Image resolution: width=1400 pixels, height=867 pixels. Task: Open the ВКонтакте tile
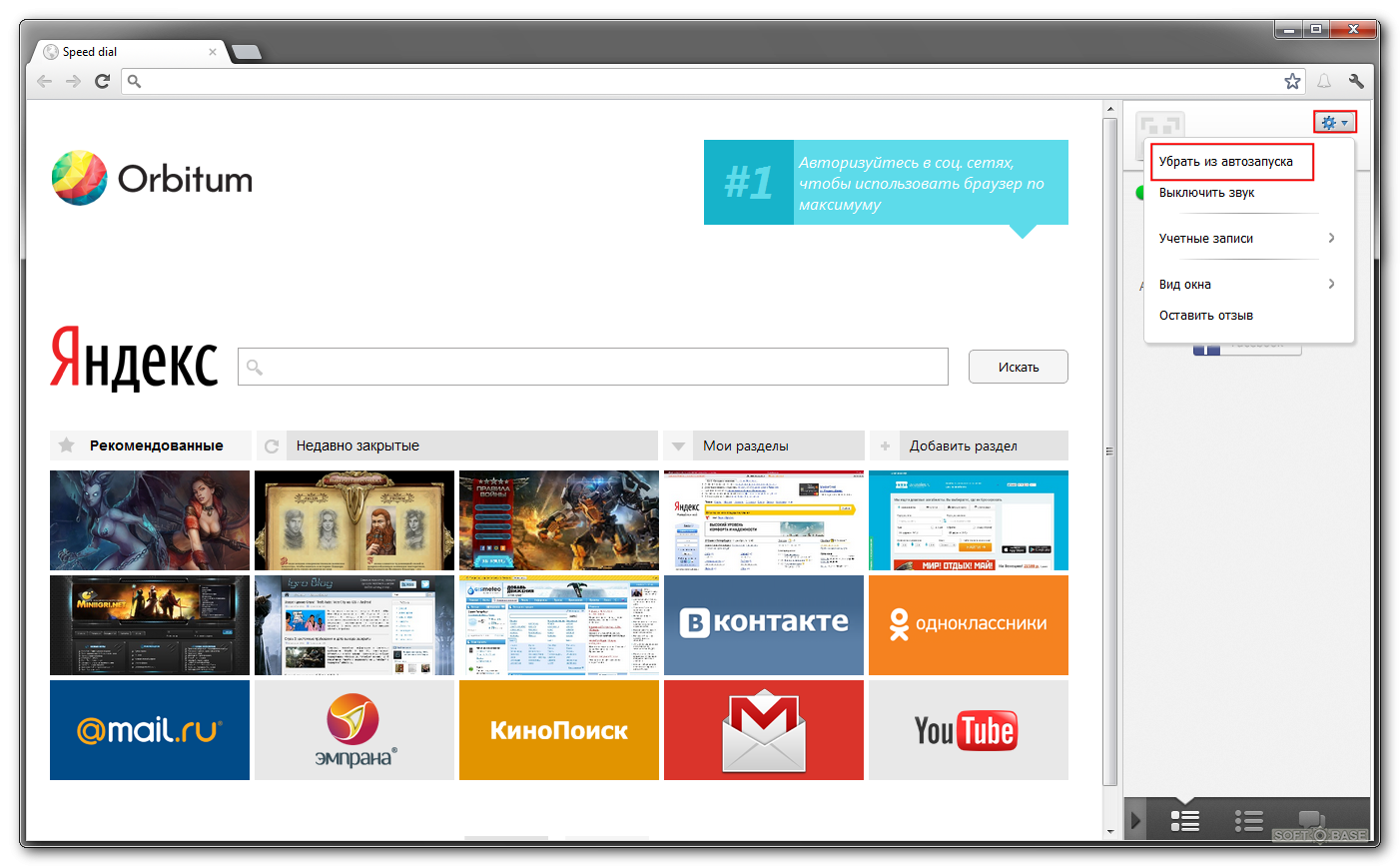click(764, 625)
